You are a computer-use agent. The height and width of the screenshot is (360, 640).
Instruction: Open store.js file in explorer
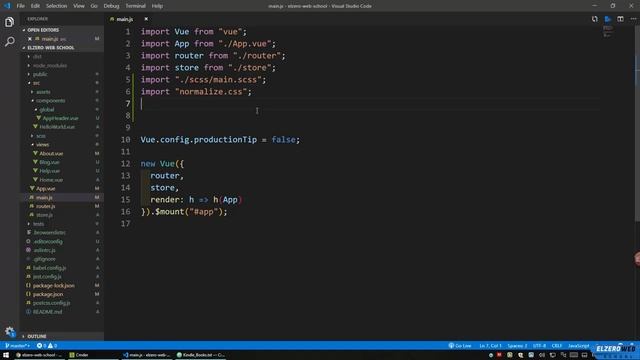click(x=44, y=215)
